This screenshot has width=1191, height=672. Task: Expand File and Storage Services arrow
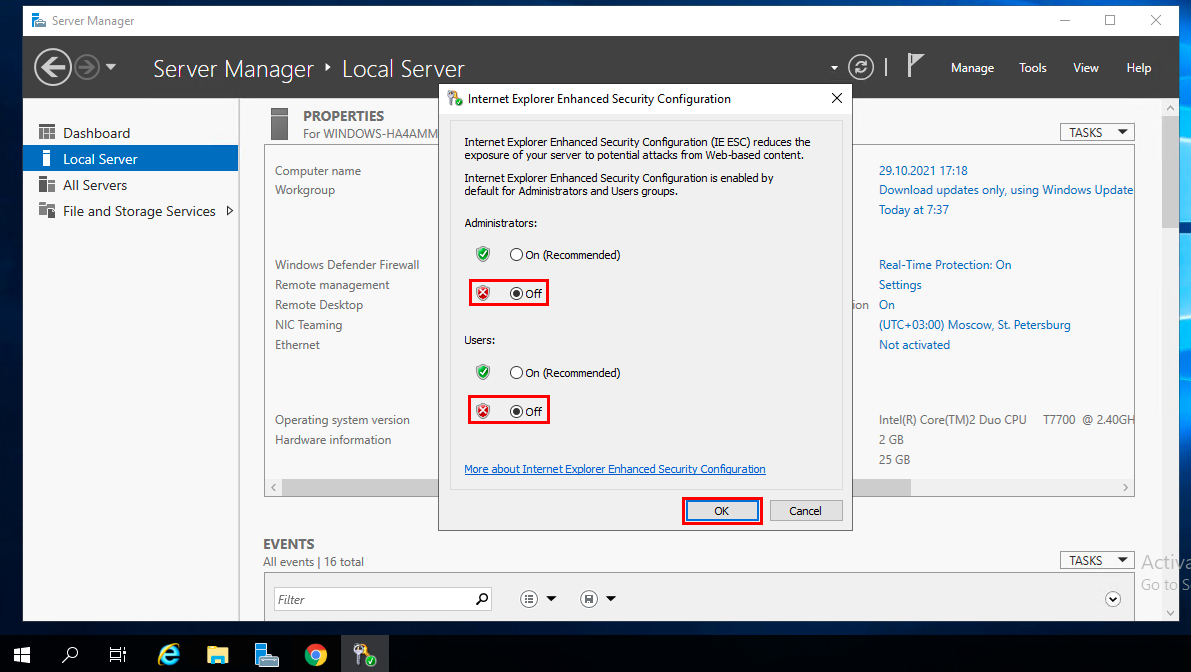[x=229, y=210]
